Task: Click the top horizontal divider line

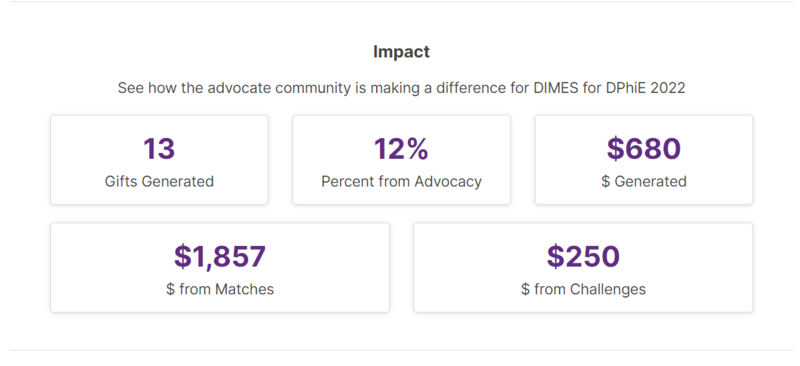Action: (x=402, y=2)
